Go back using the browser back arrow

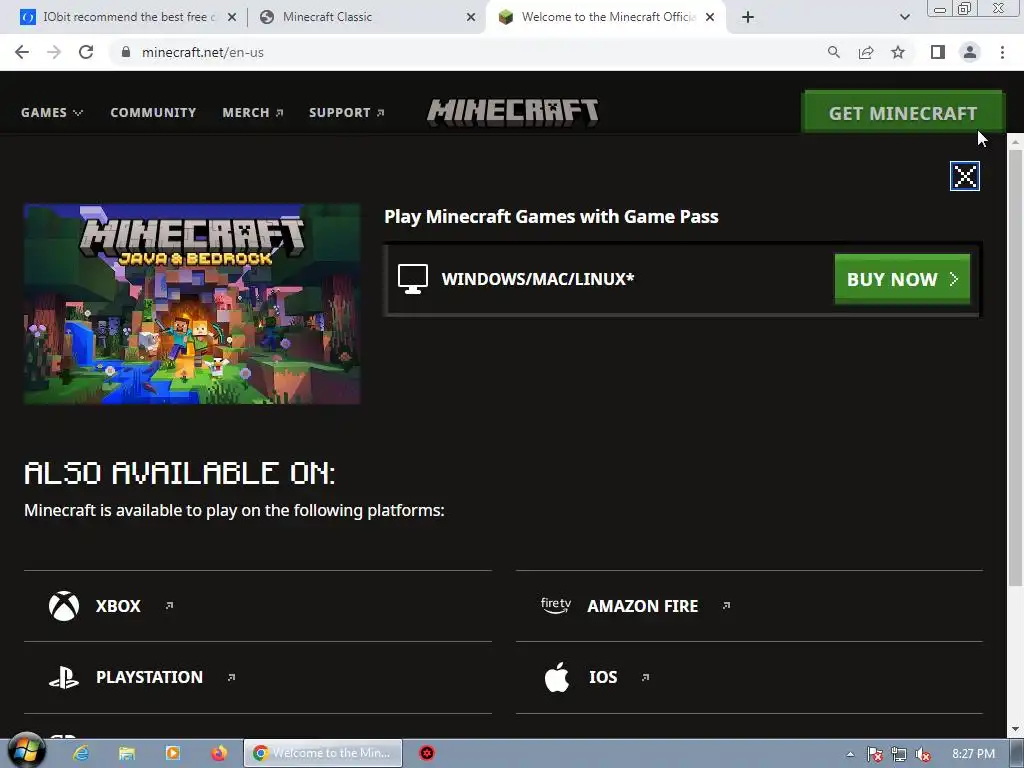point(22,52)
